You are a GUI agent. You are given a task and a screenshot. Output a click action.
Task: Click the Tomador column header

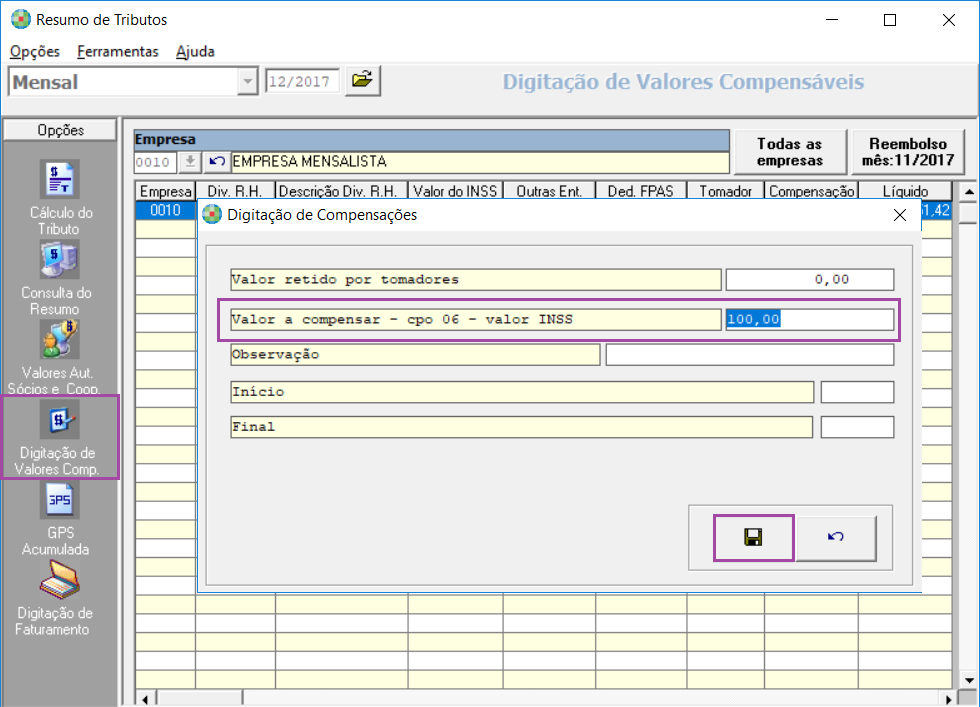tap(725, 191)
